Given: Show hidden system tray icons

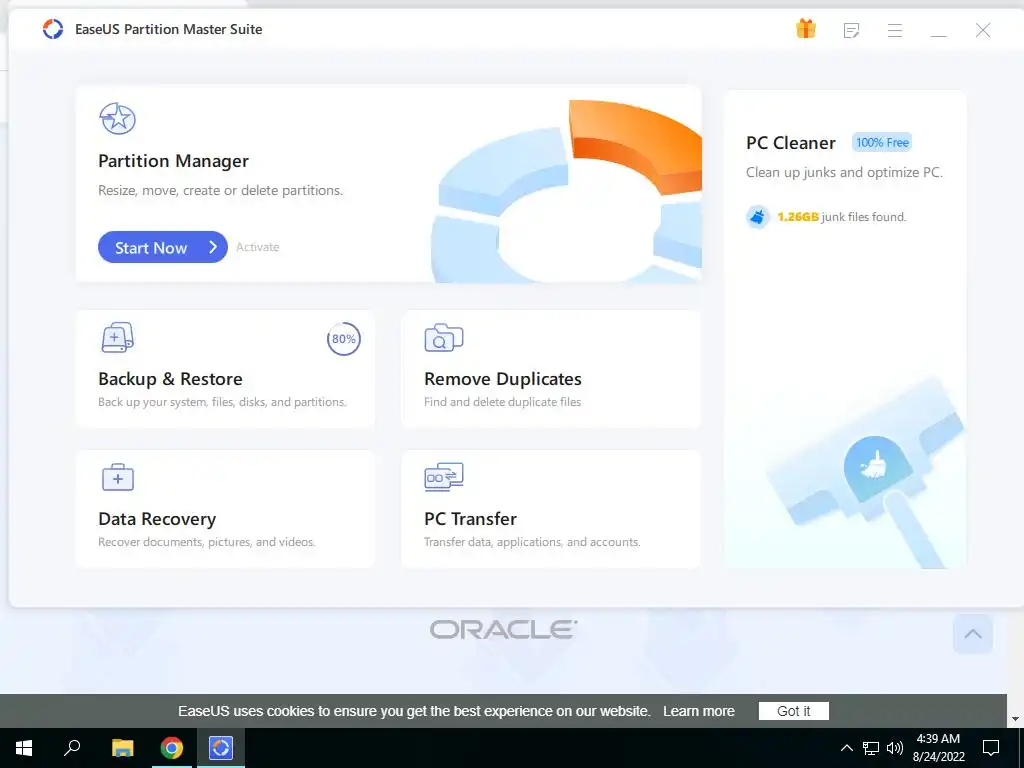Looking at the screenshot, I should [846, 748].
